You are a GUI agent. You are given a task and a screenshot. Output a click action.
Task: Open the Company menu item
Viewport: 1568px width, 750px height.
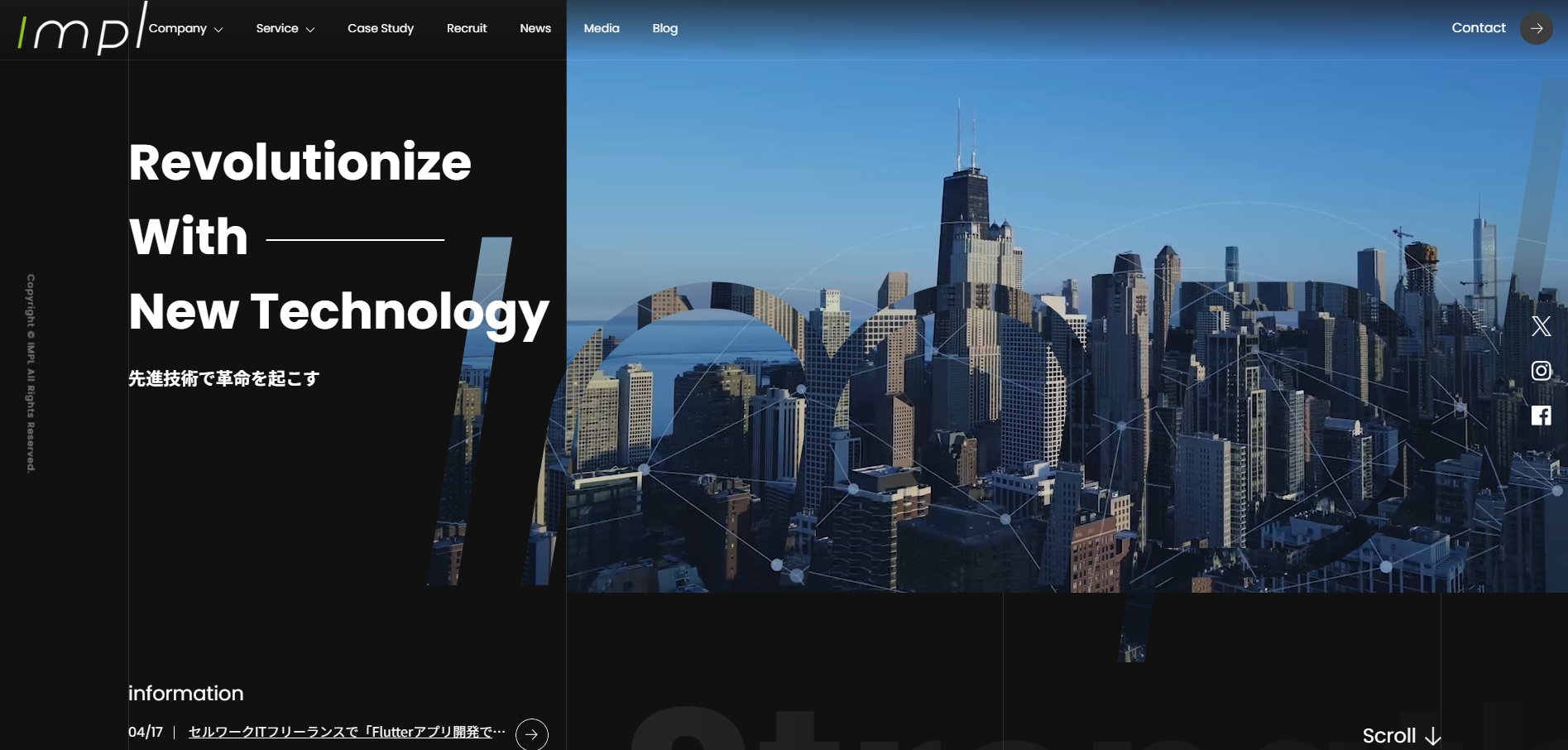tap(178, 28)
